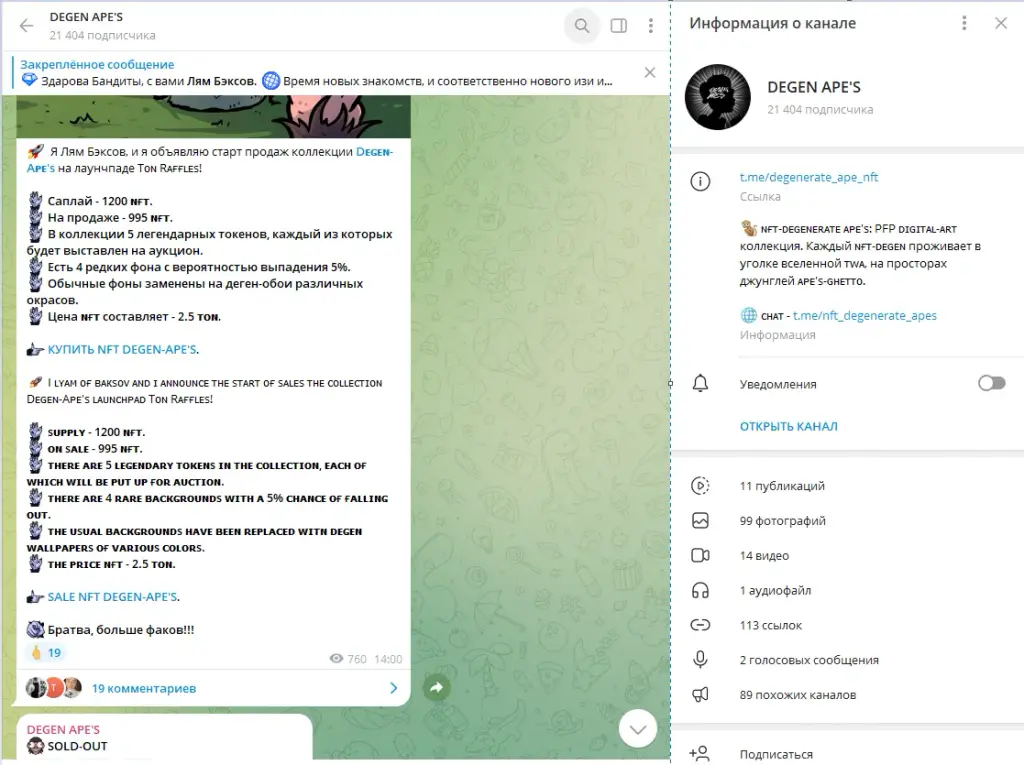This screenshot has height=765, width=1024.
Task: Forward the post with the share arrow
Action: (x=436, y=687)
